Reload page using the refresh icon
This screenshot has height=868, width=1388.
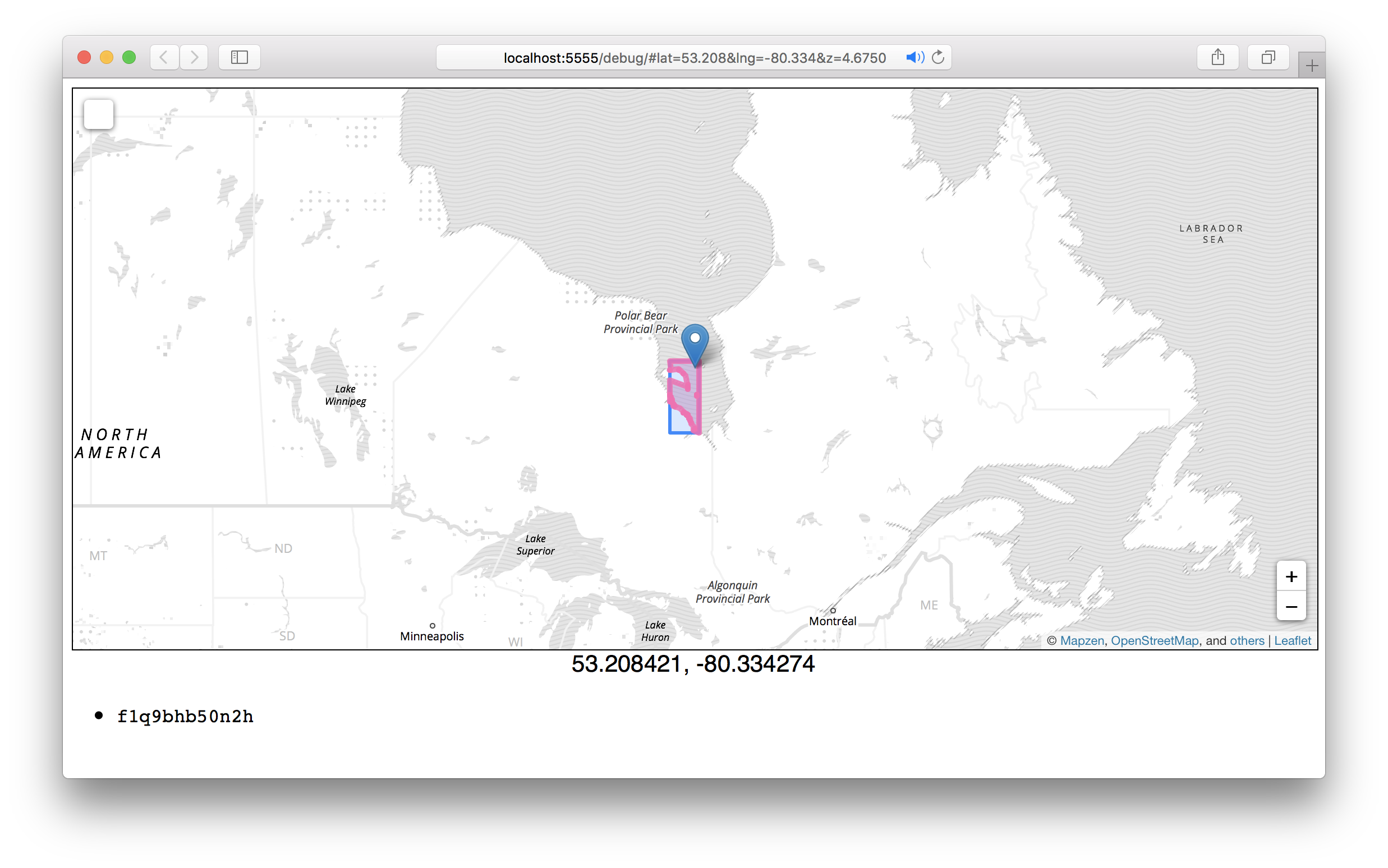[x=938, y=57]
